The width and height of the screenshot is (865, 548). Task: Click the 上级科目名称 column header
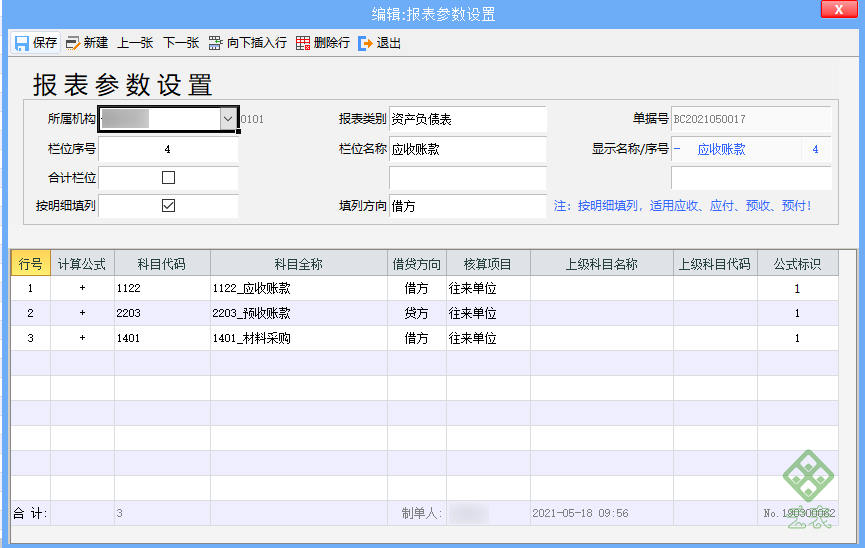pos(602,264)
